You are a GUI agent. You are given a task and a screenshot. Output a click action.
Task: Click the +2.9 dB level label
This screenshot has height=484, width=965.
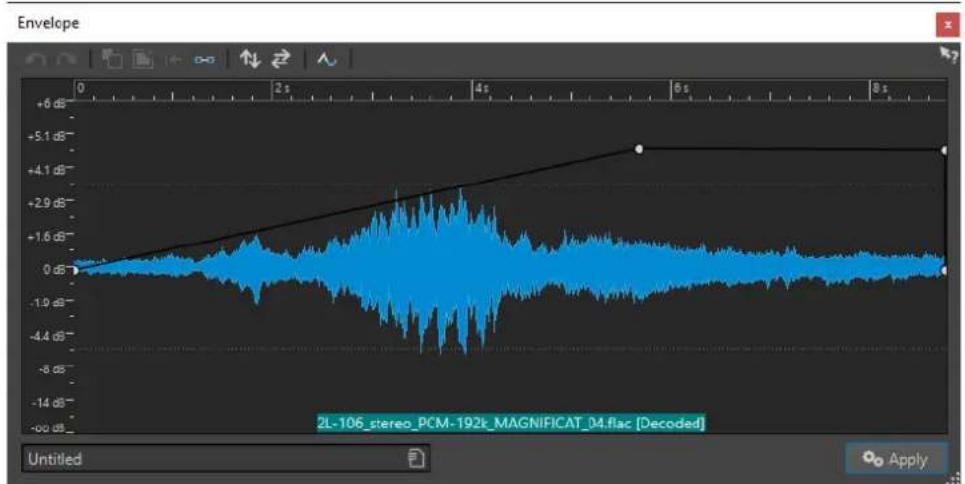coord(47,203)
